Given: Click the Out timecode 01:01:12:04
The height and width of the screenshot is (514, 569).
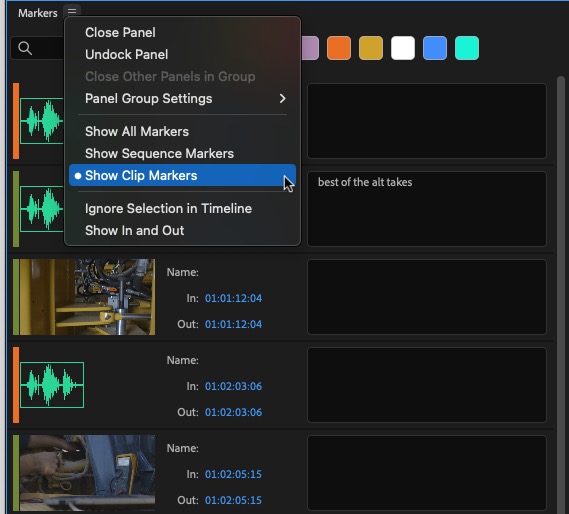Looking at the screenshot, I should [x=233, y=324].
